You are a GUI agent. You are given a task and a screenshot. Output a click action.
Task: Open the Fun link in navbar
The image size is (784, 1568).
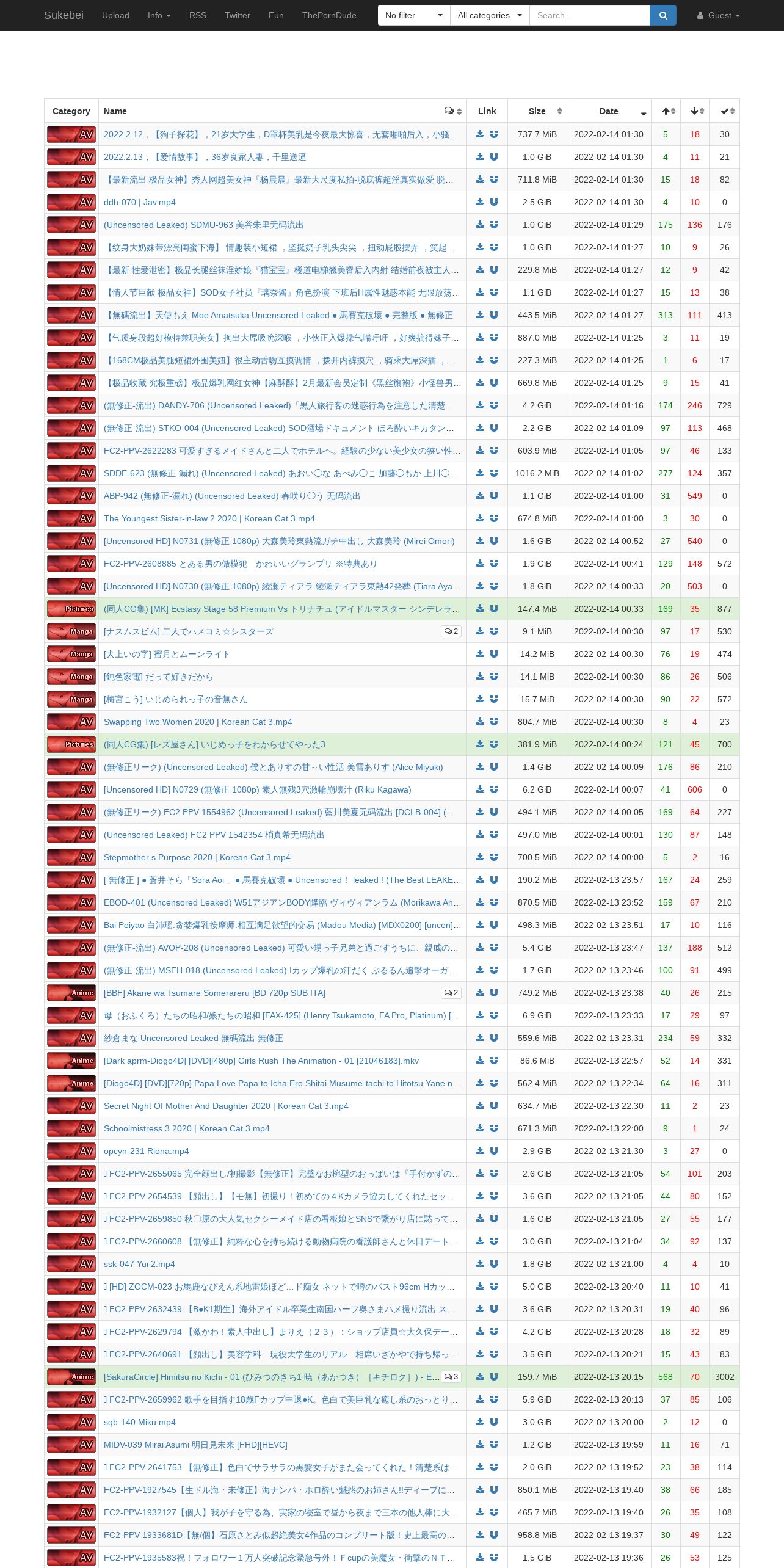276,15
